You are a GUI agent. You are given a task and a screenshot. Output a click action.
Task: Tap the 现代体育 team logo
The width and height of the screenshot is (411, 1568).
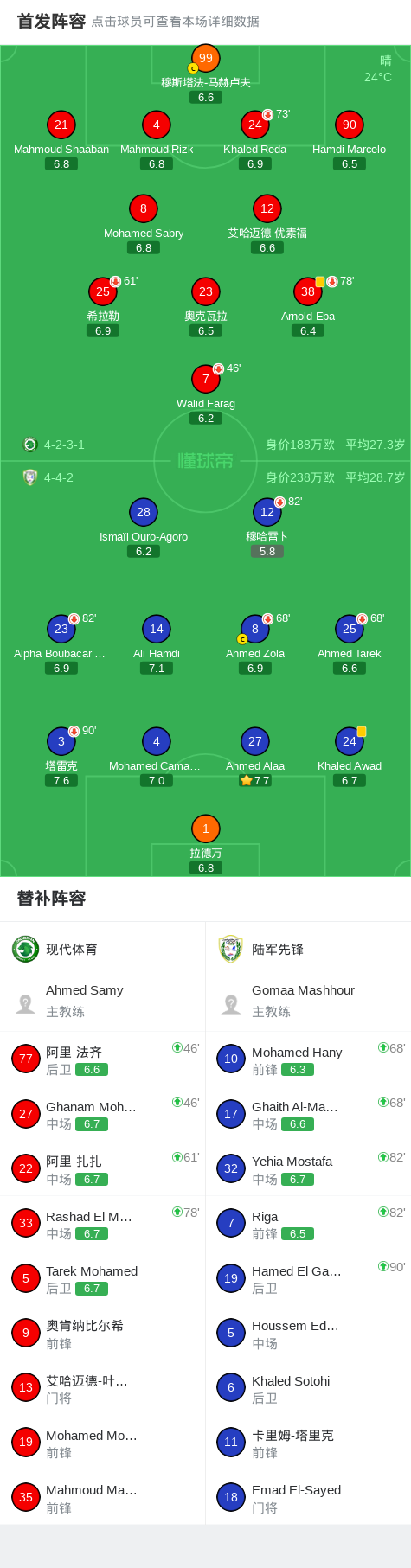[x=26, y=949]
